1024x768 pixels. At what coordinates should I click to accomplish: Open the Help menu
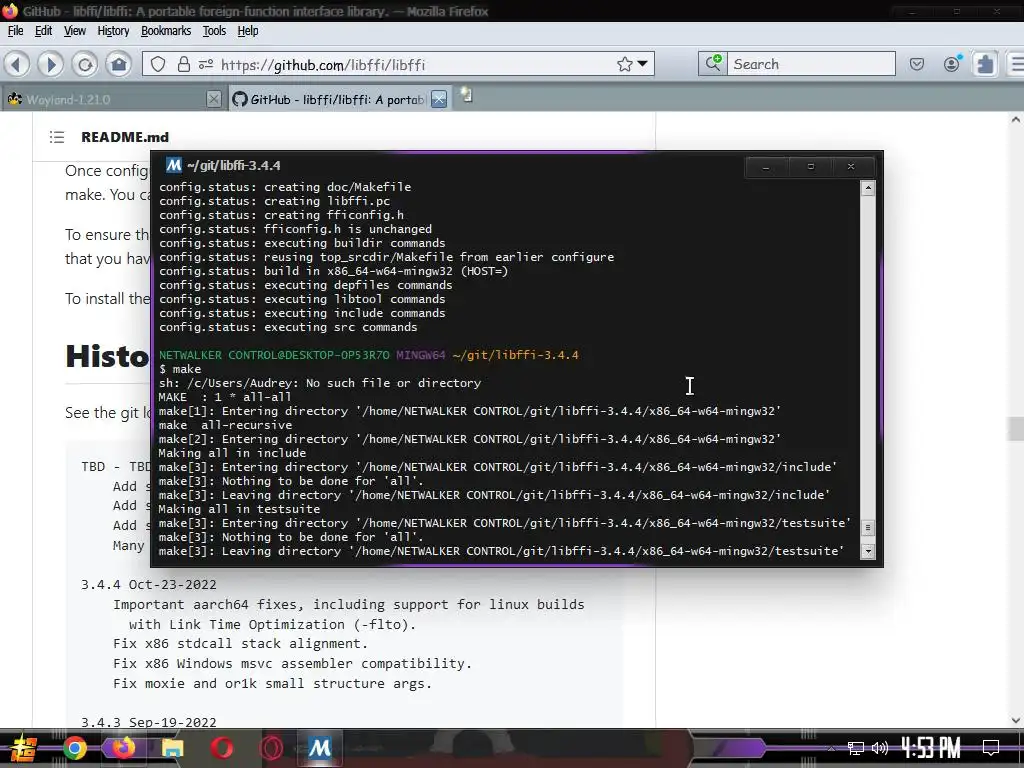248,31
